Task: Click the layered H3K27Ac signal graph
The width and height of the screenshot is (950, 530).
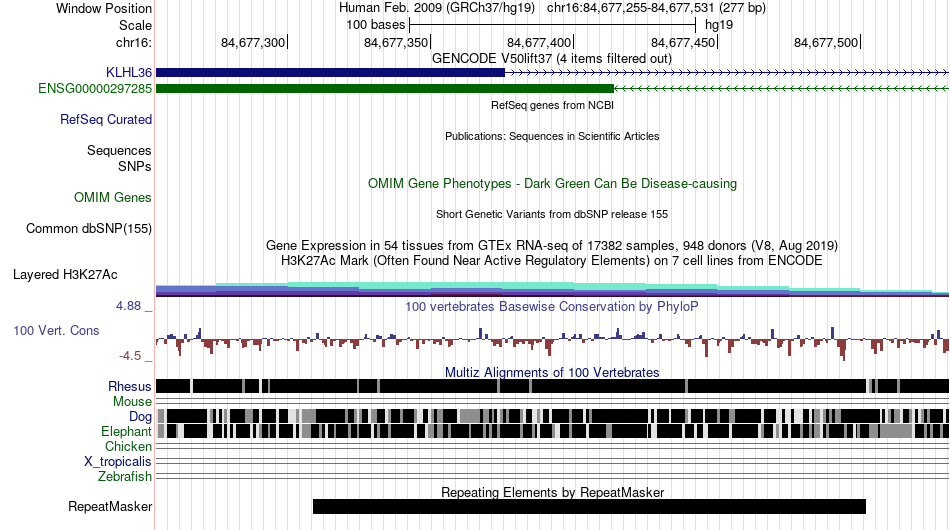Action: click(552, 290)
